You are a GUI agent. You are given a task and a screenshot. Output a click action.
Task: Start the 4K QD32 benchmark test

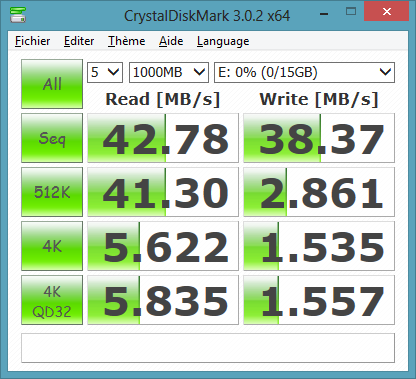click(52, 300)
